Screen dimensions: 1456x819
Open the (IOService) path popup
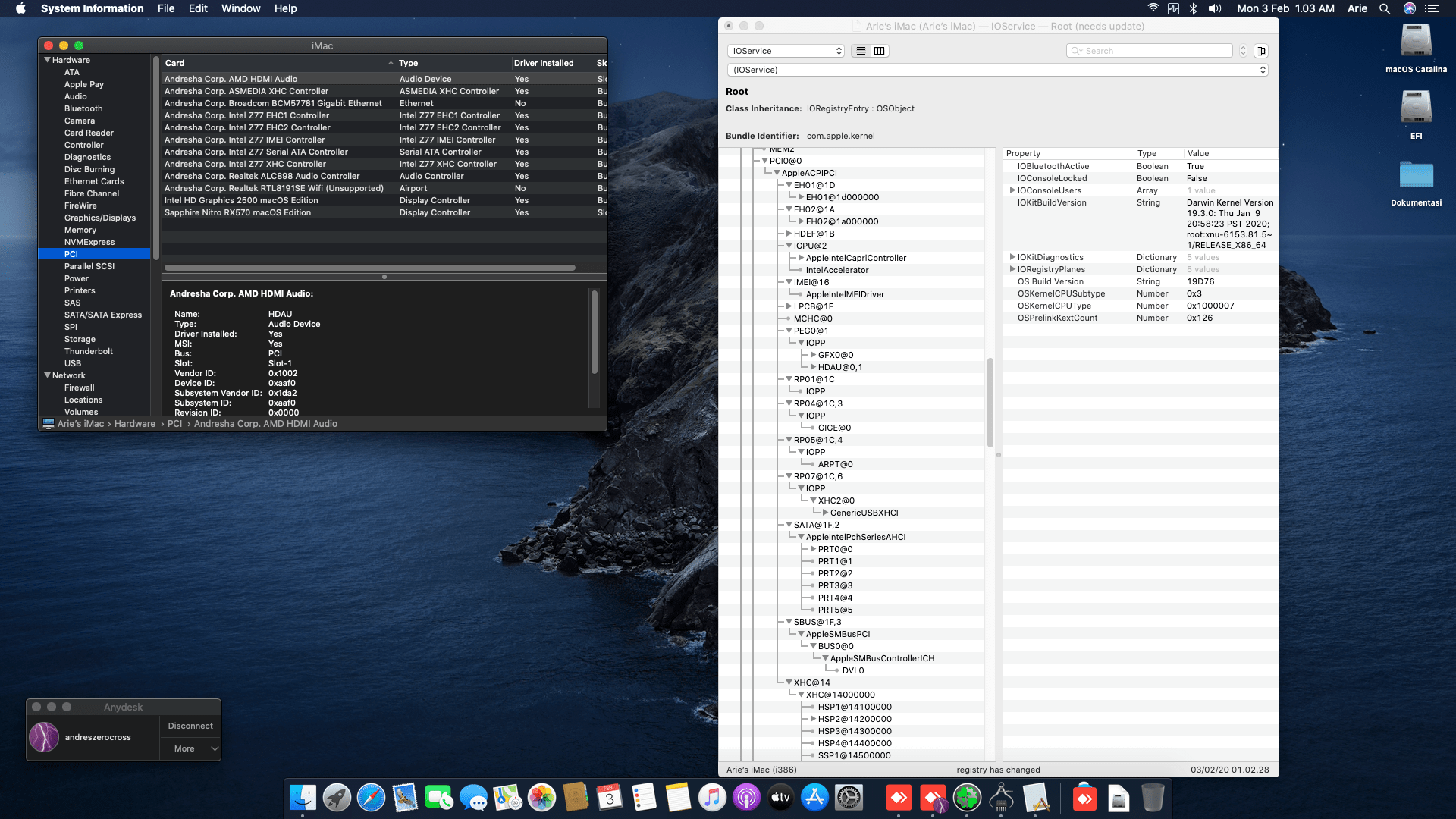(998, 70)
